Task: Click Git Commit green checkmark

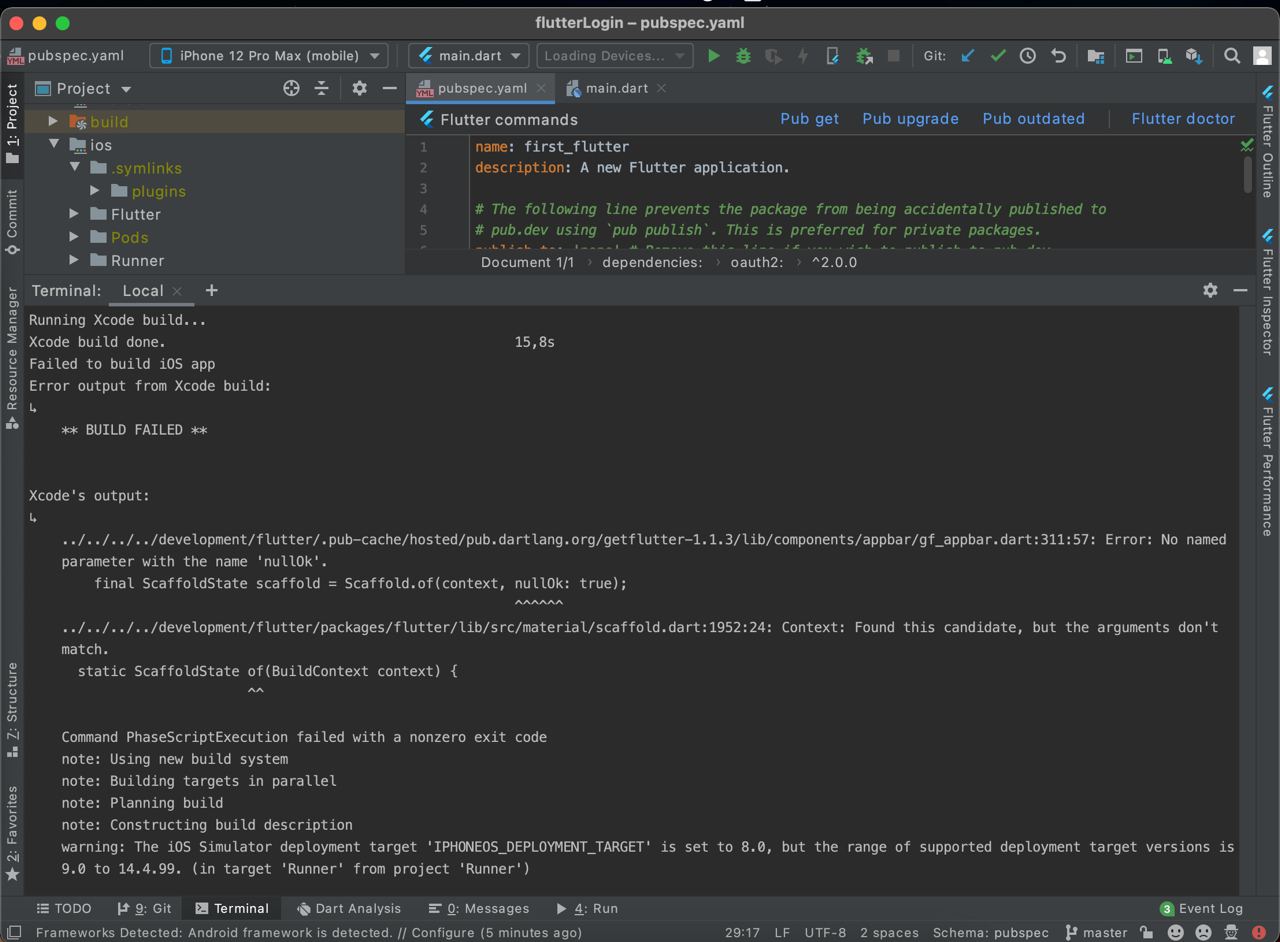Action: [997, 56]
